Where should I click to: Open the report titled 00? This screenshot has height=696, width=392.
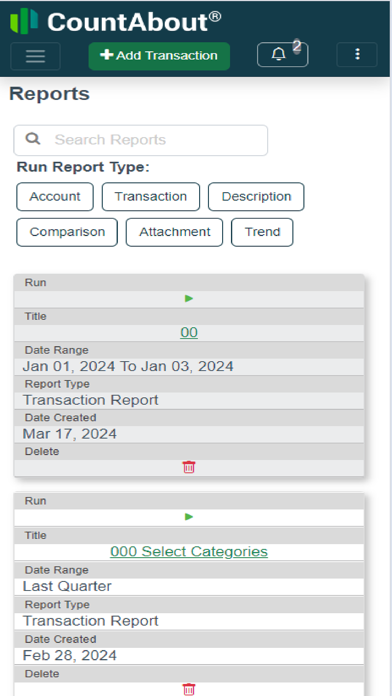[x=189, y=332]
